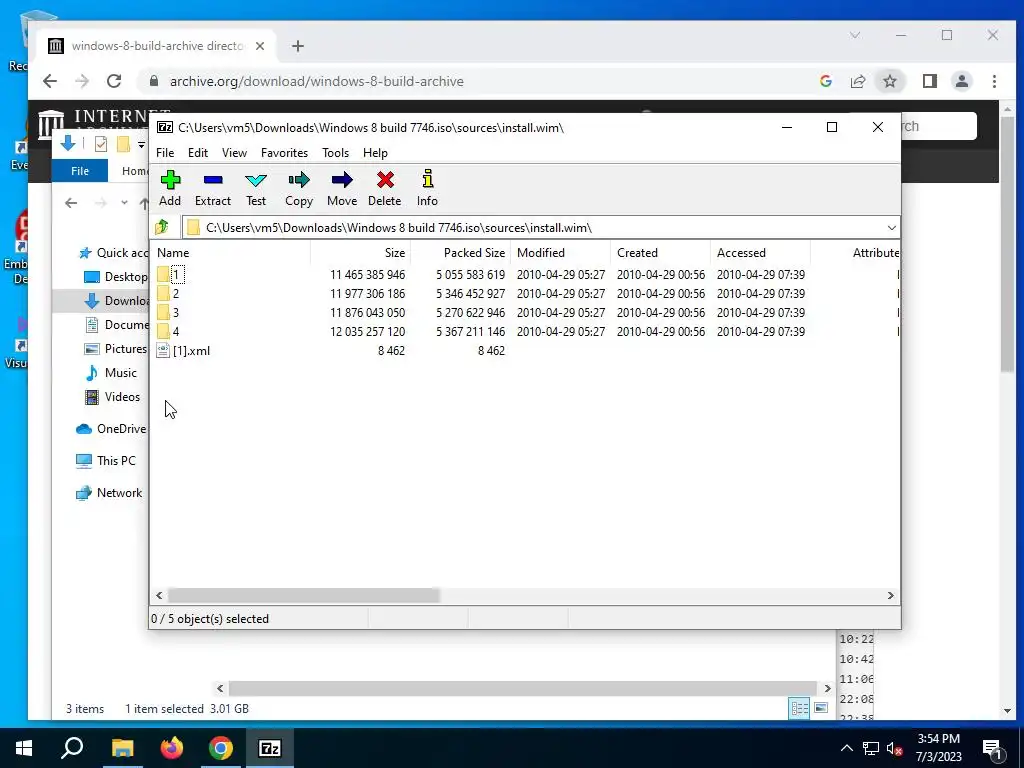Click the Add toolbar icon in 7-Zip
Screen dimensions: 1024x768
(170, 188)
